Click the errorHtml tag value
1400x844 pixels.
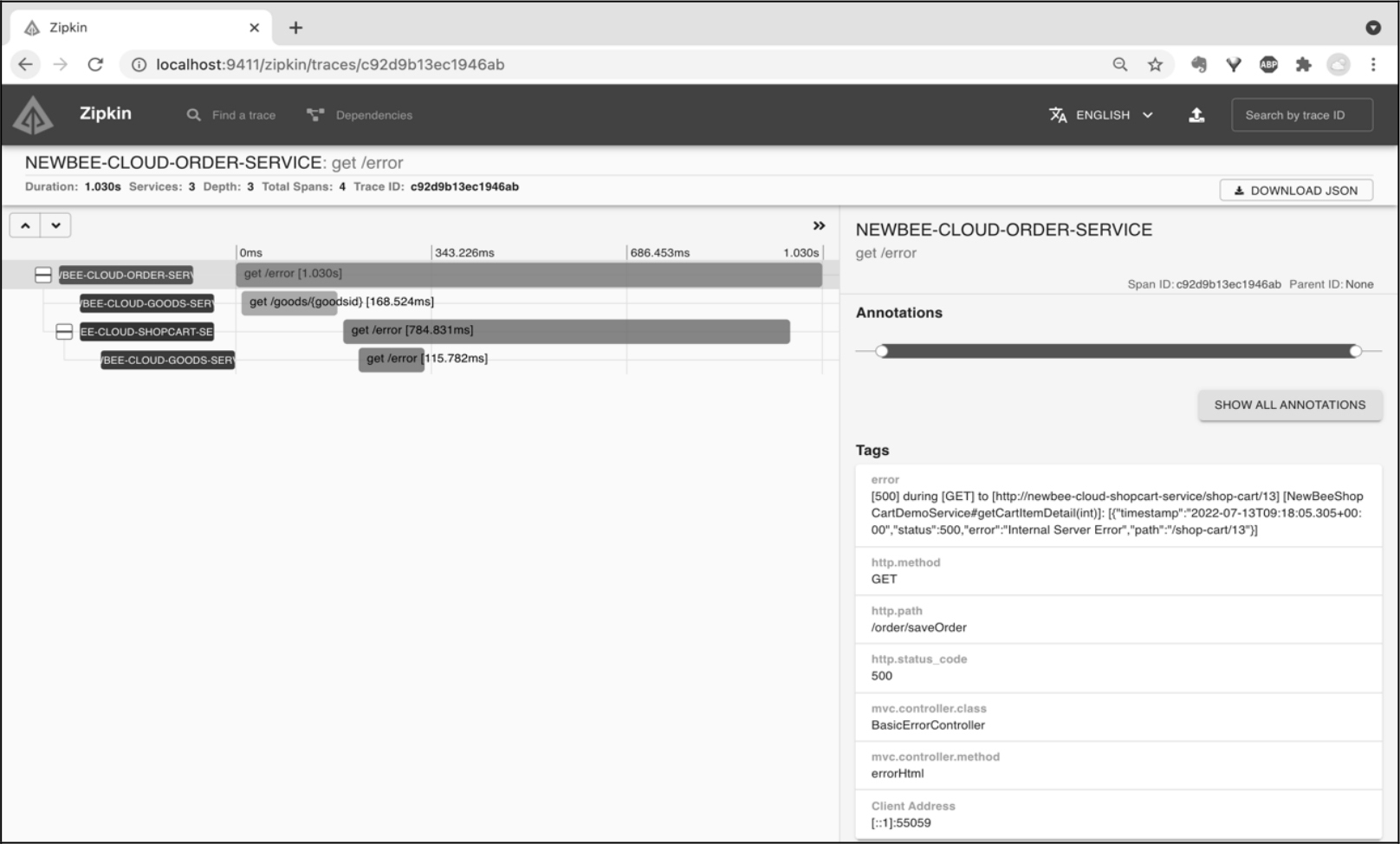click(898, 774)
